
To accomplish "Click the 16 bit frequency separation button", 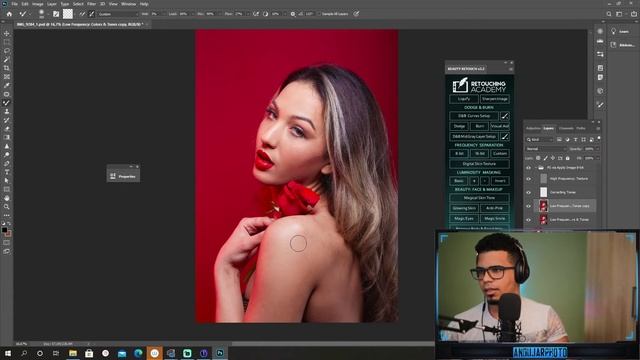I will tap(479, 153).
